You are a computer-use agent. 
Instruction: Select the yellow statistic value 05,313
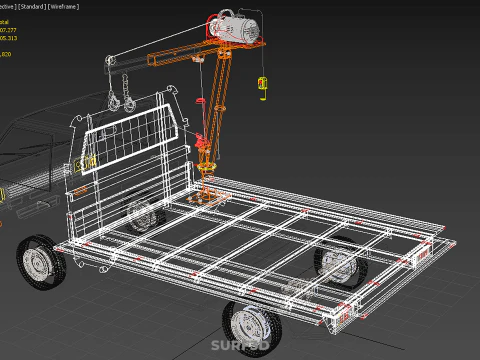coord(8,38)
